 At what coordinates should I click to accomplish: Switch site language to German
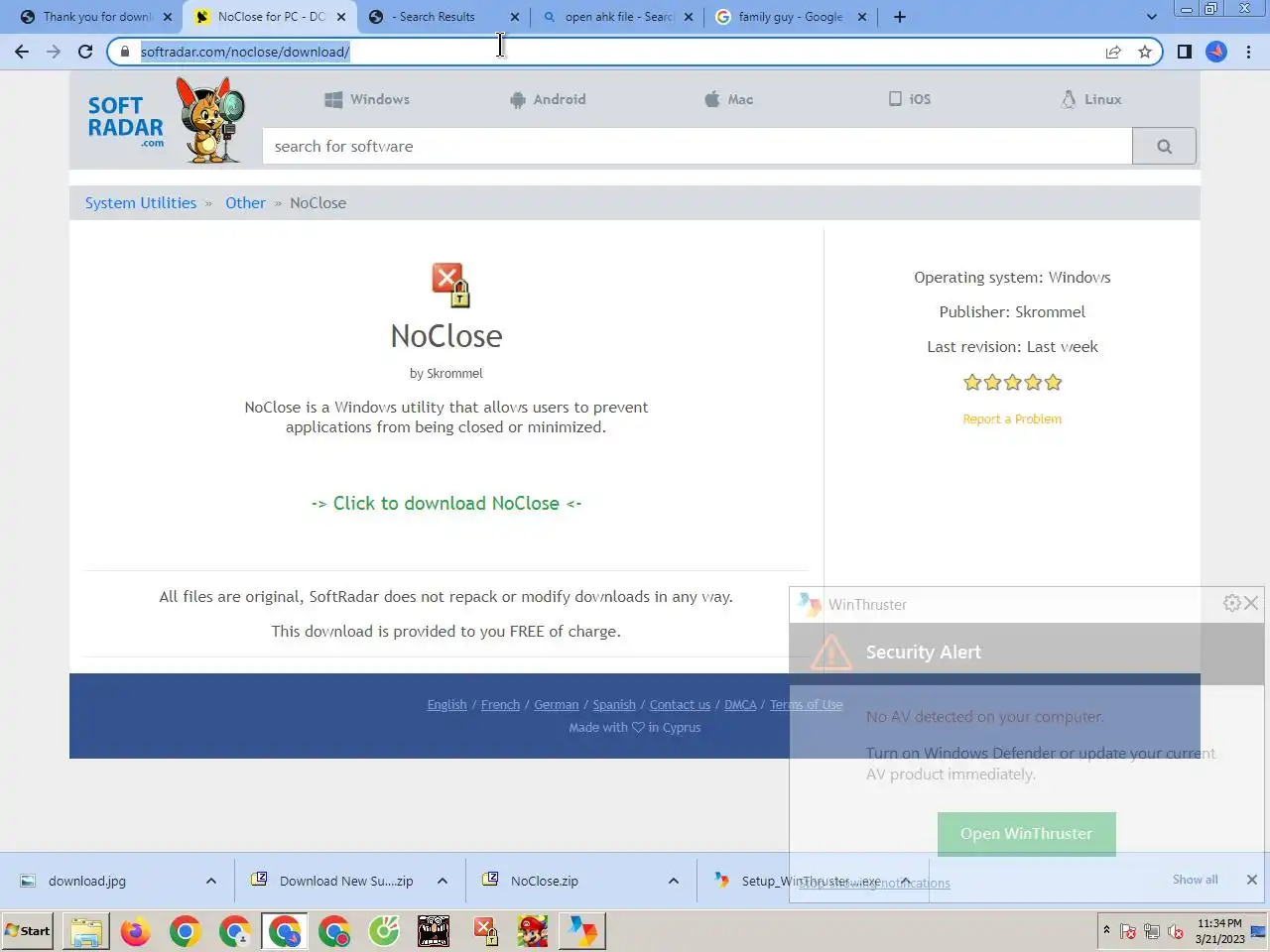556,704
